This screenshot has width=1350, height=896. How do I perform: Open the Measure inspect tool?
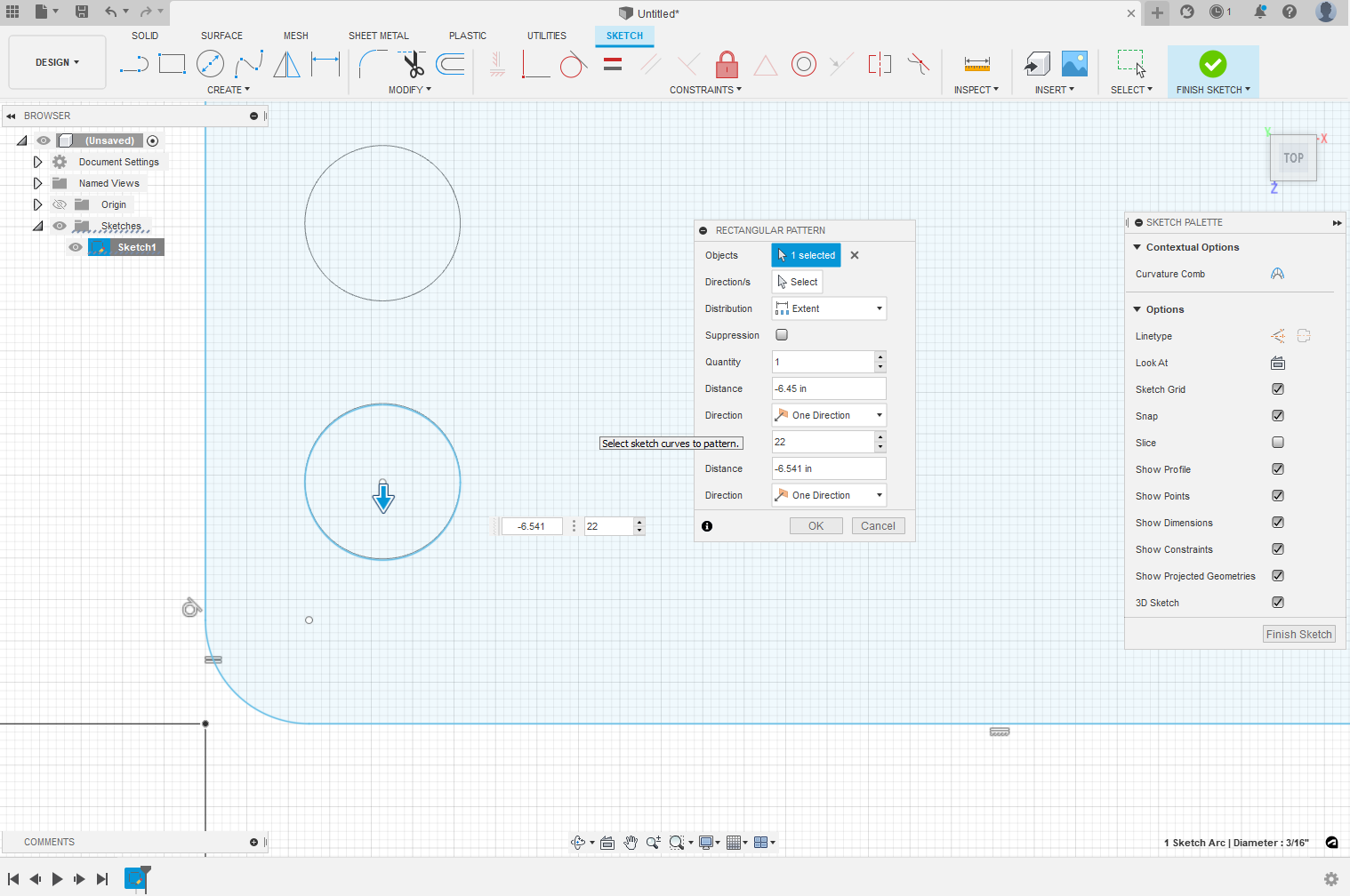[976, 64]
